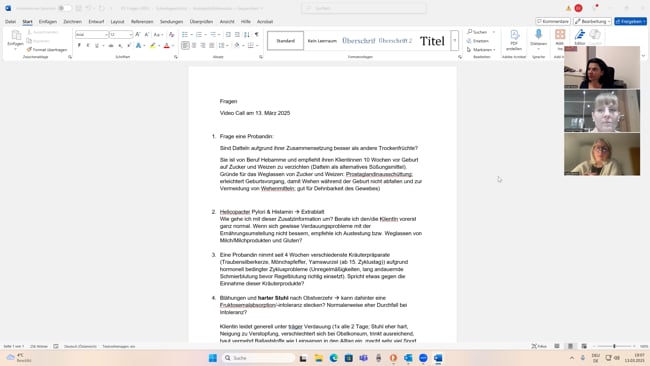
Task: Increase font size with the larger A button
Action: 138,34
